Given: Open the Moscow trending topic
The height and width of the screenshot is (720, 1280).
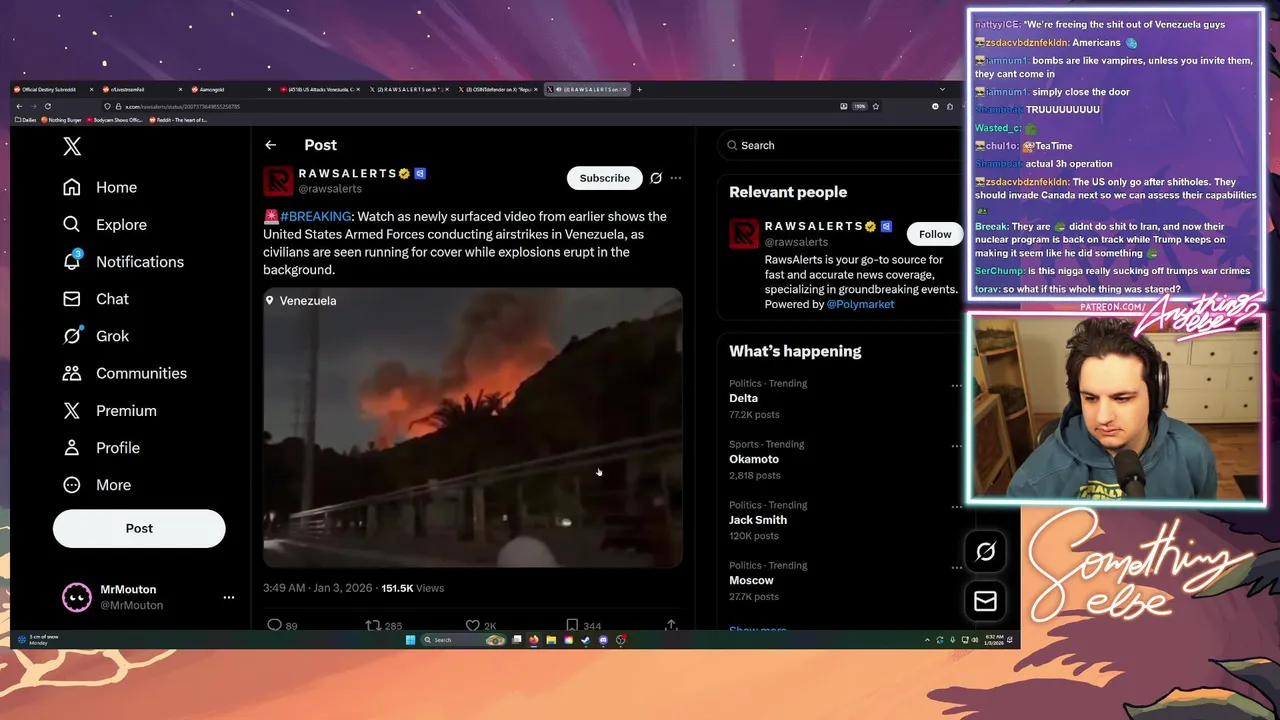Looking at the screenshot, I should coord(751,580).
